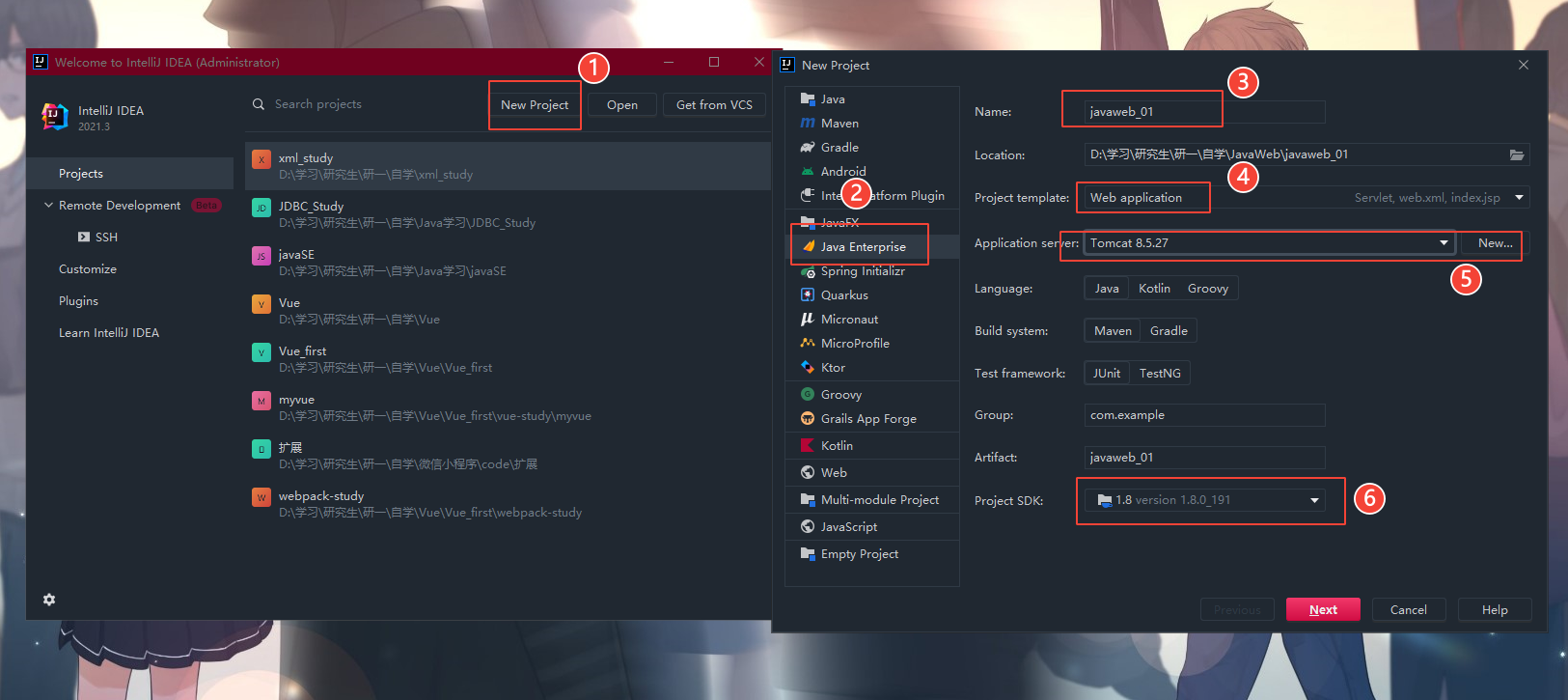
Task: Click Micronaut icon in project types
Action: tap(808, 320)
